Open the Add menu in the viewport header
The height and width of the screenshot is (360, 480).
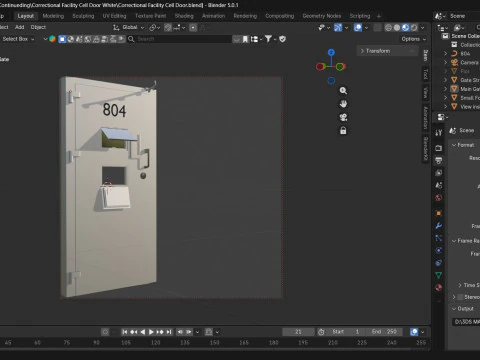pyautogui.click(x=19, y=27)
